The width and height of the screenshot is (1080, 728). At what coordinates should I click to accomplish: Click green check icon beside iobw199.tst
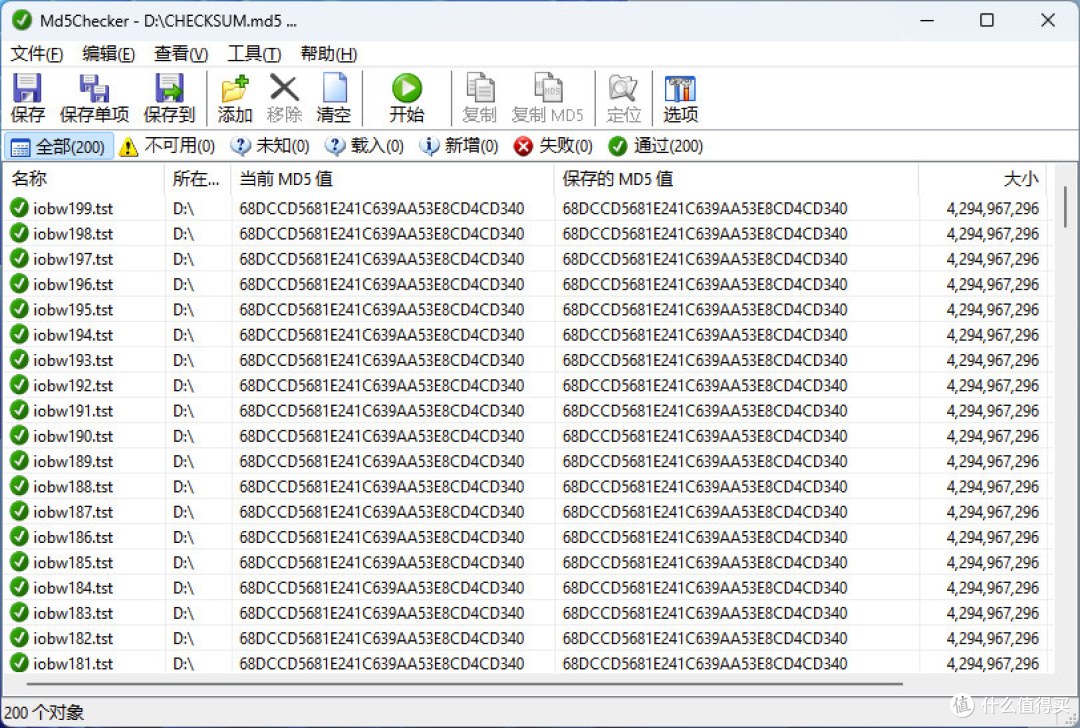tap(19, 207)
